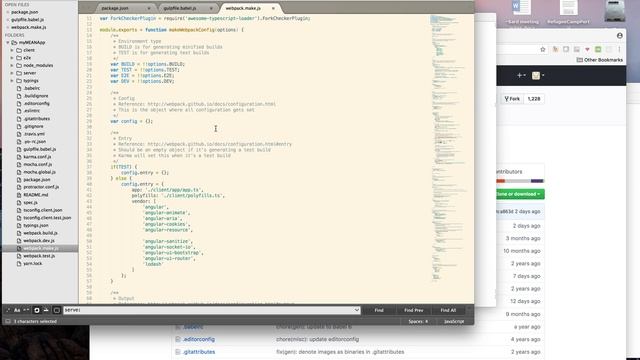Toggle case sensitive Aa option
The image size is (640, 360).
click(x=17, y=310)
